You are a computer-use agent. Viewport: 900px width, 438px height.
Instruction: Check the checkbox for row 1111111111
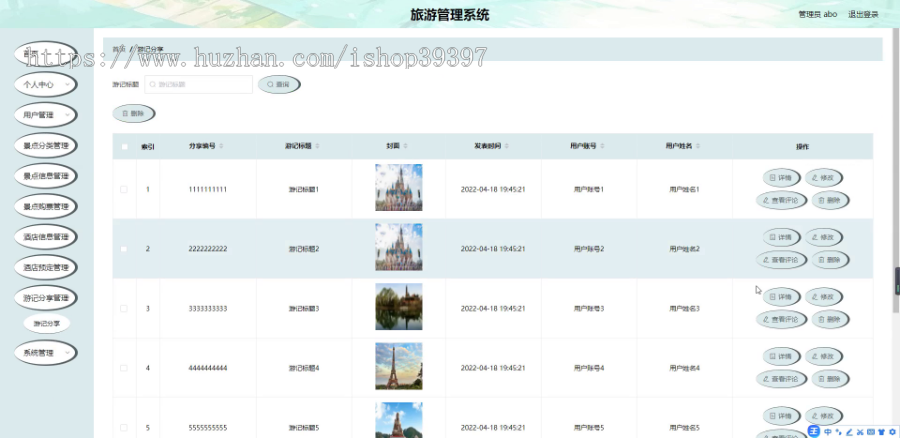(x=124, y=189)
